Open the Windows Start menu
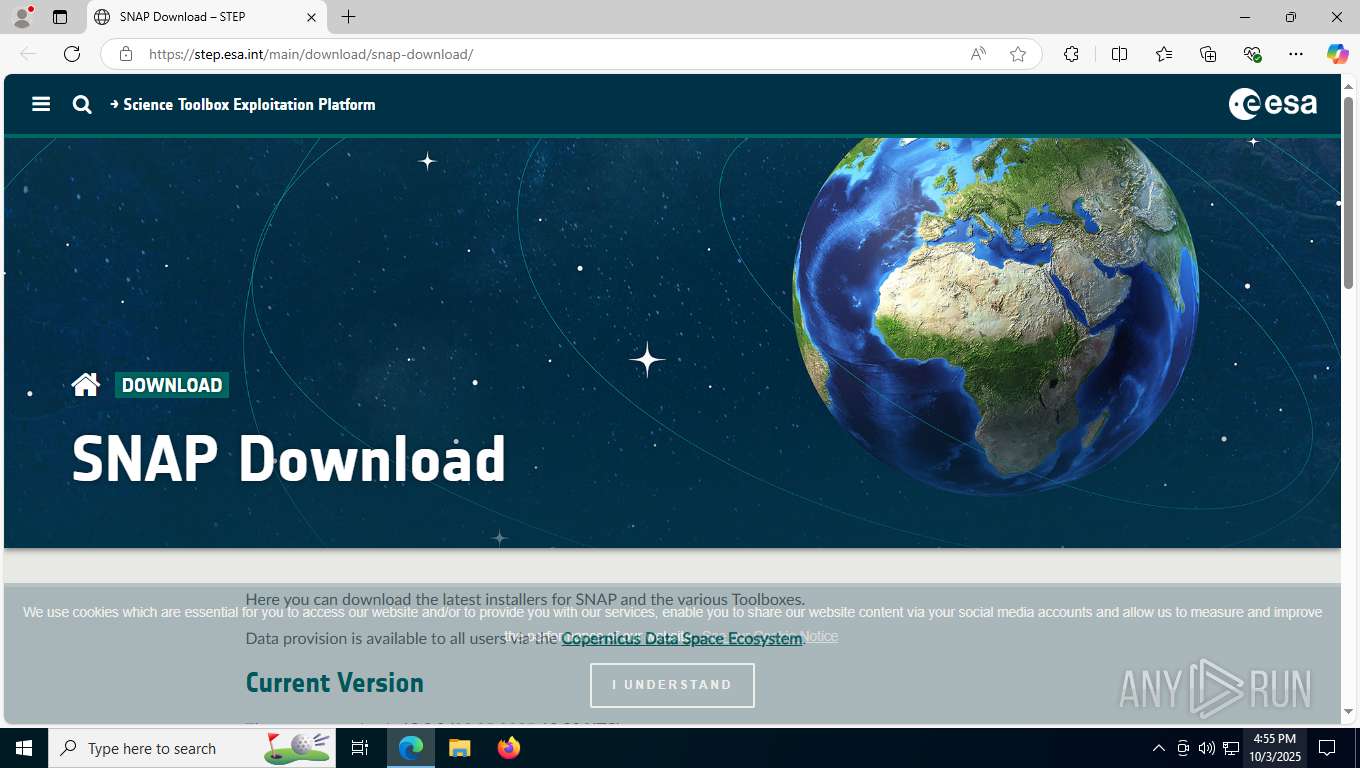The height and width of the screenshot is (768, 1360). click(x=24, y=748)
